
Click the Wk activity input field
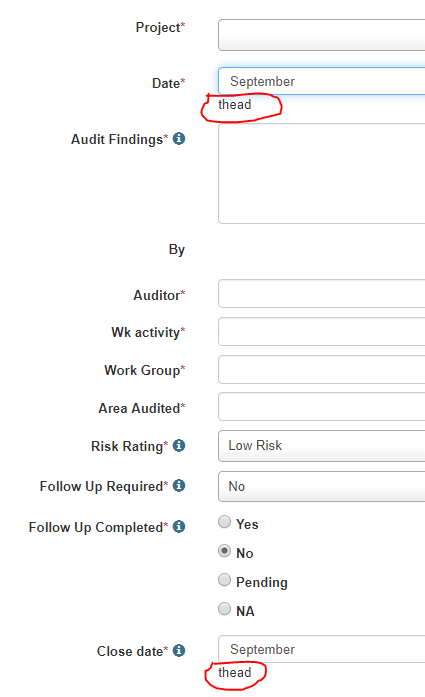[321, 332]
